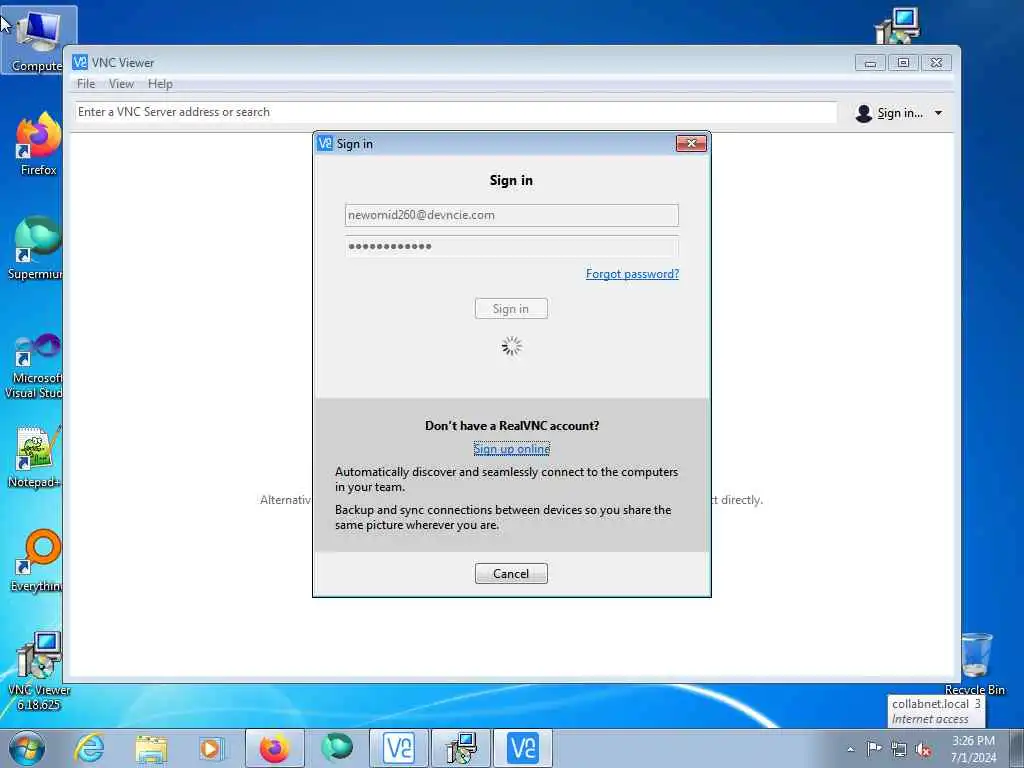Click the email field in Sign in dialog
Image resolution: width=1024 pixels, height=768 pixels.
[511, 215]
